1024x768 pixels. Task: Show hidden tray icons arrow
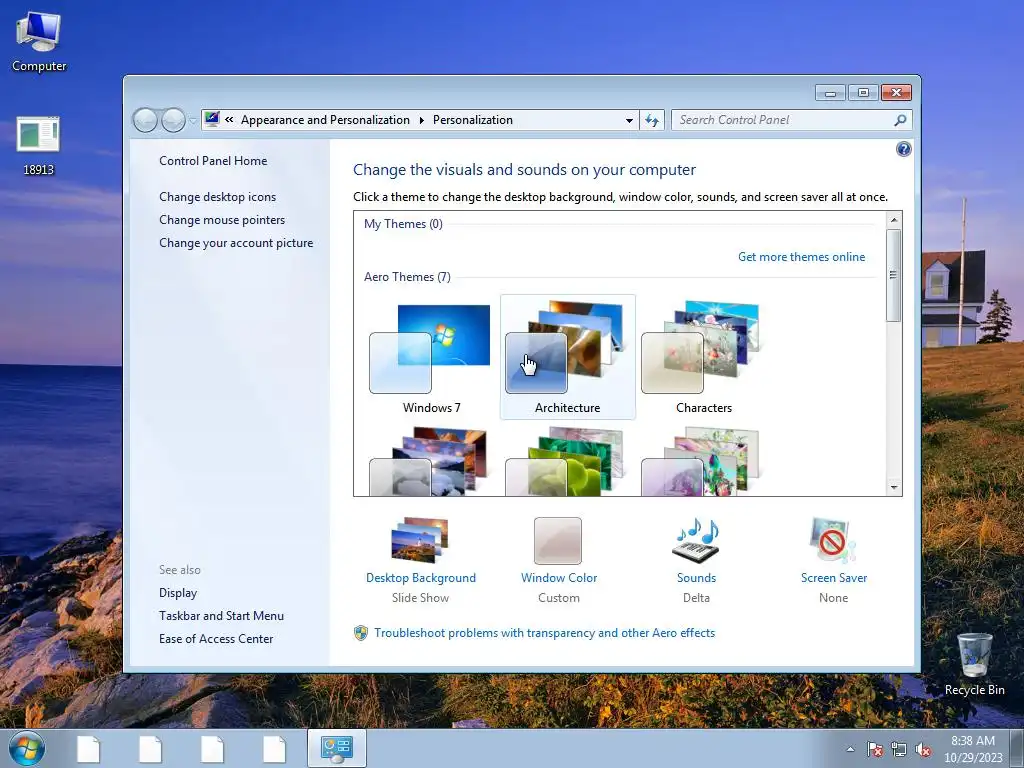pos(850,749)
